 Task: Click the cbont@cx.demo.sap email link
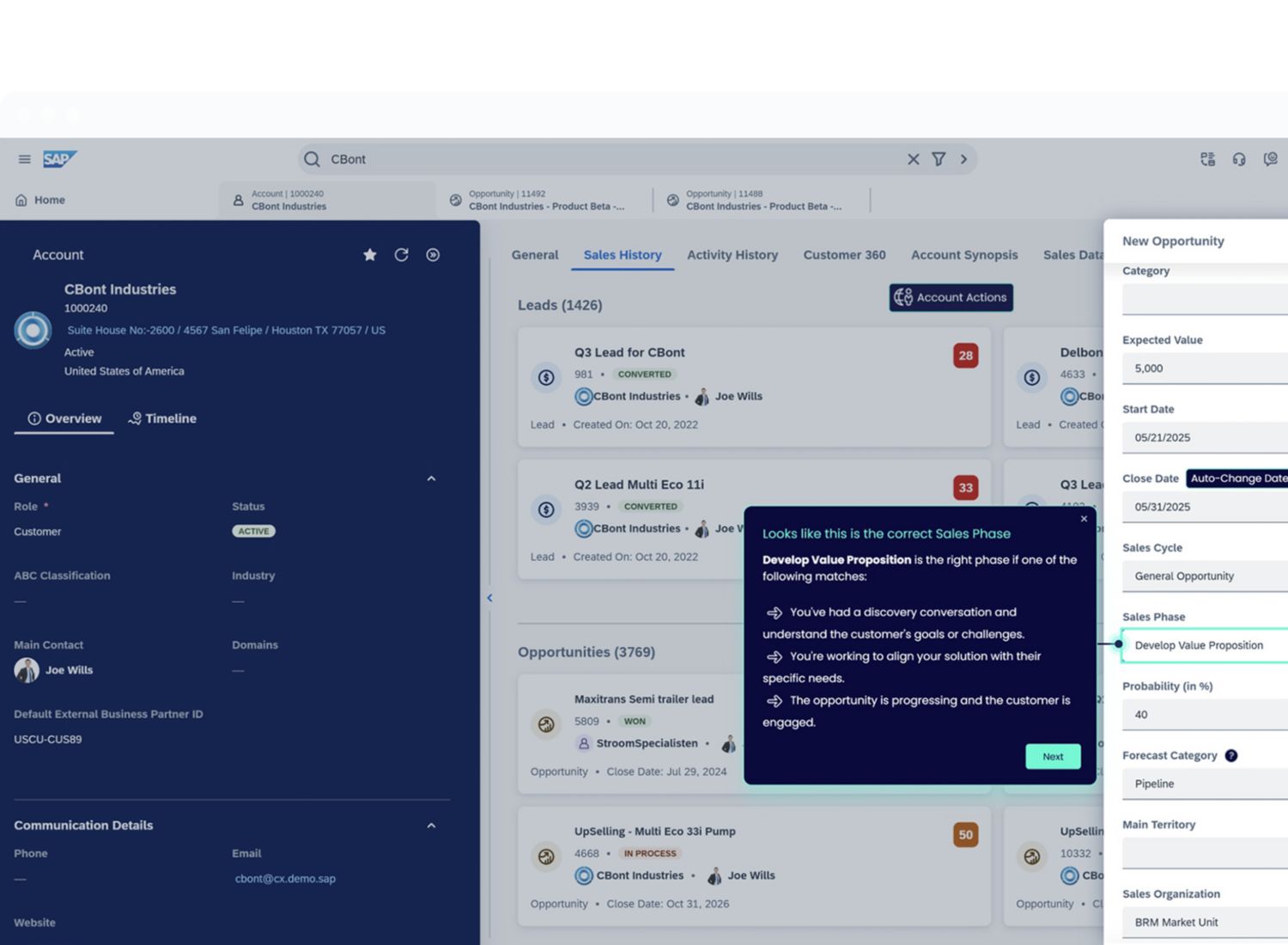285,879
